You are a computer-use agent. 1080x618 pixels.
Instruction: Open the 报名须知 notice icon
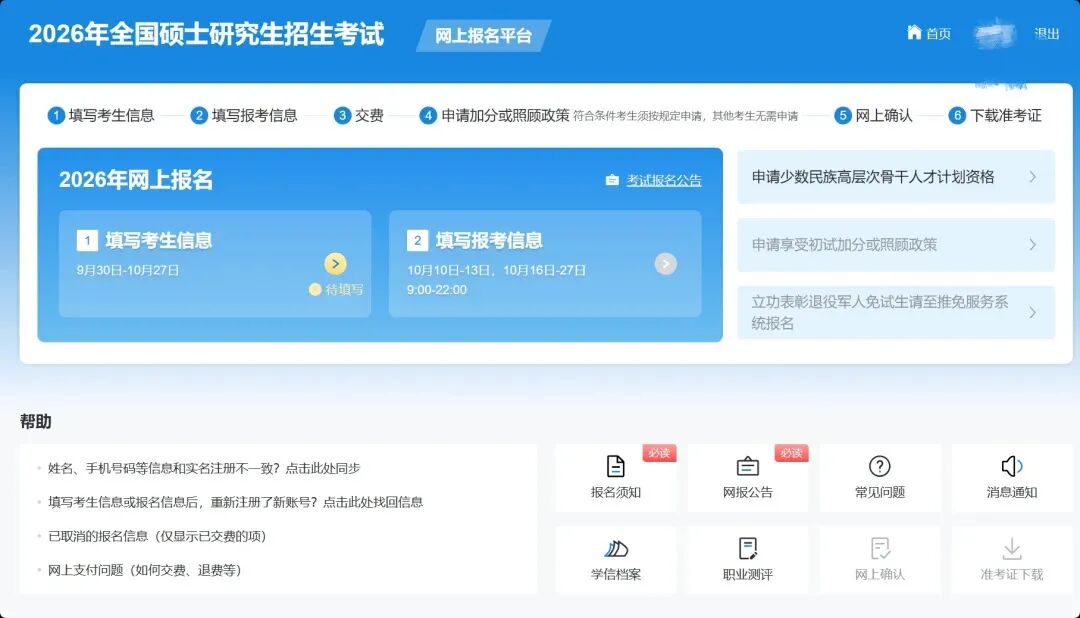pyautogui.click(x=615, y=477)
